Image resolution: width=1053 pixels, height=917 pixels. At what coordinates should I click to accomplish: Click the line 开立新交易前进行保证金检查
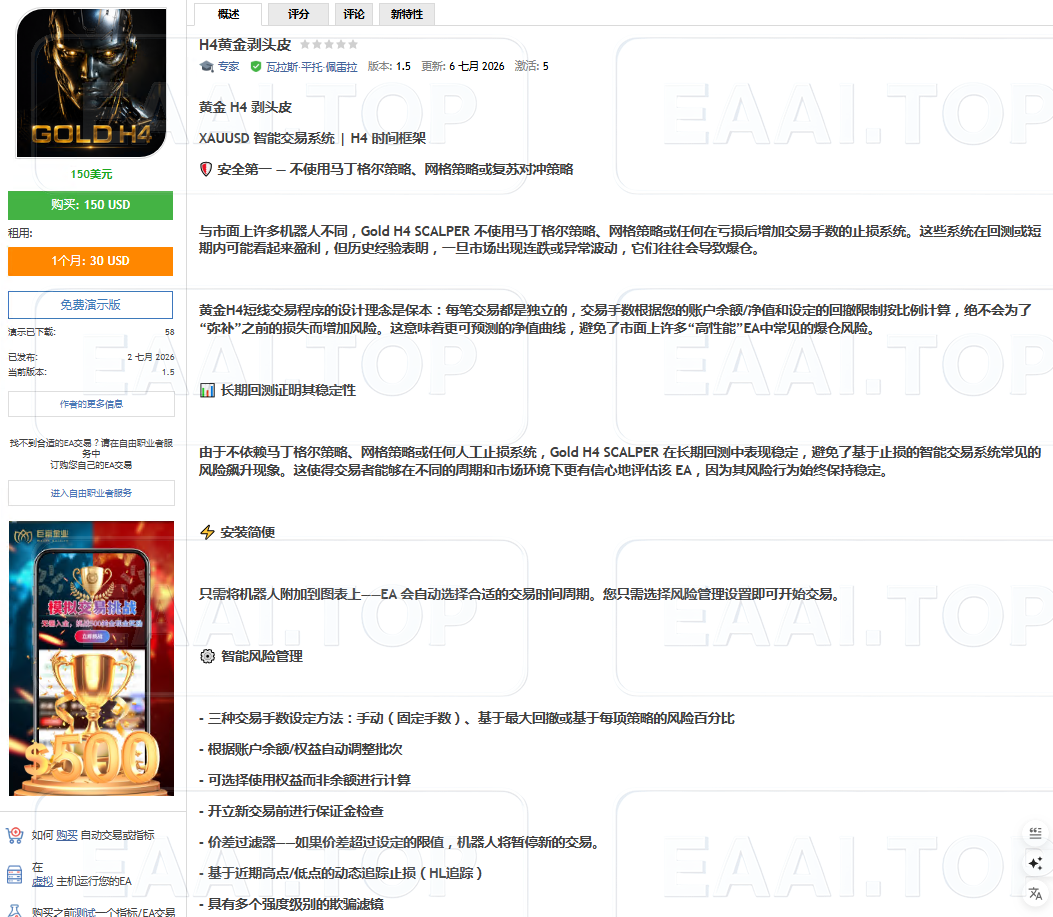(x=291, y=812)
